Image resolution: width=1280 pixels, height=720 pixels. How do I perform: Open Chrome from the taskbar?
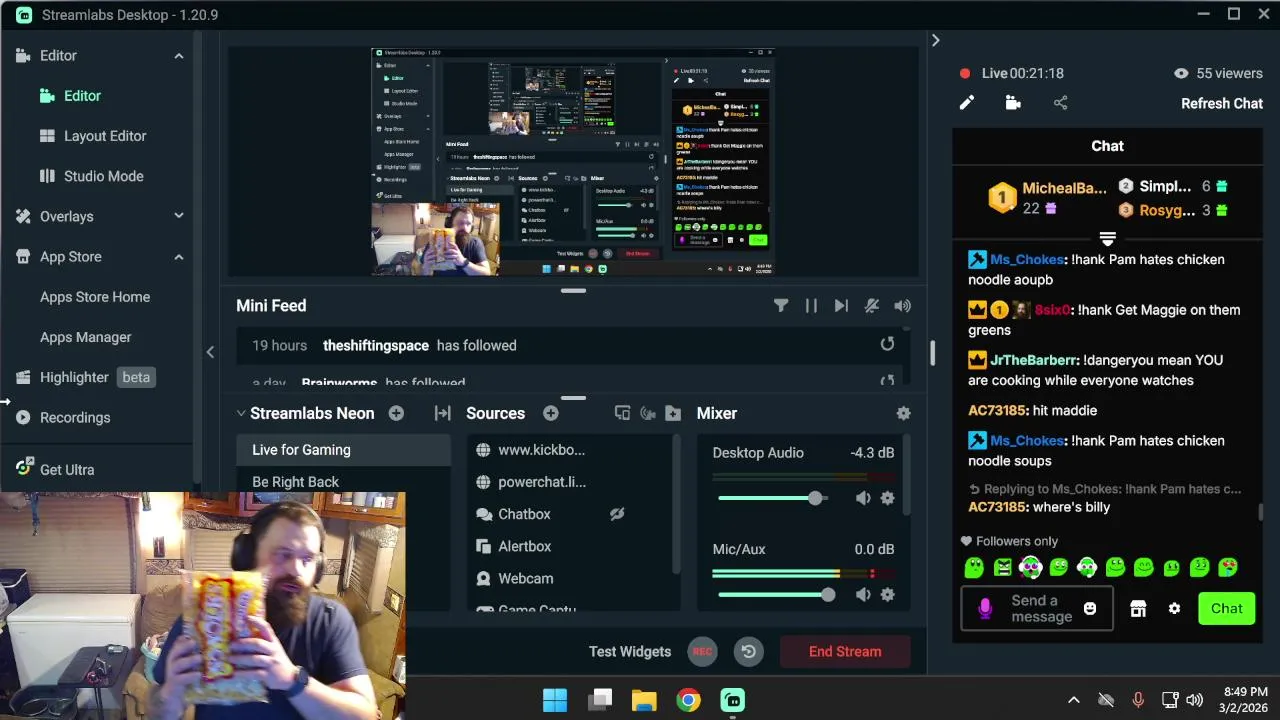pos(688,700)
